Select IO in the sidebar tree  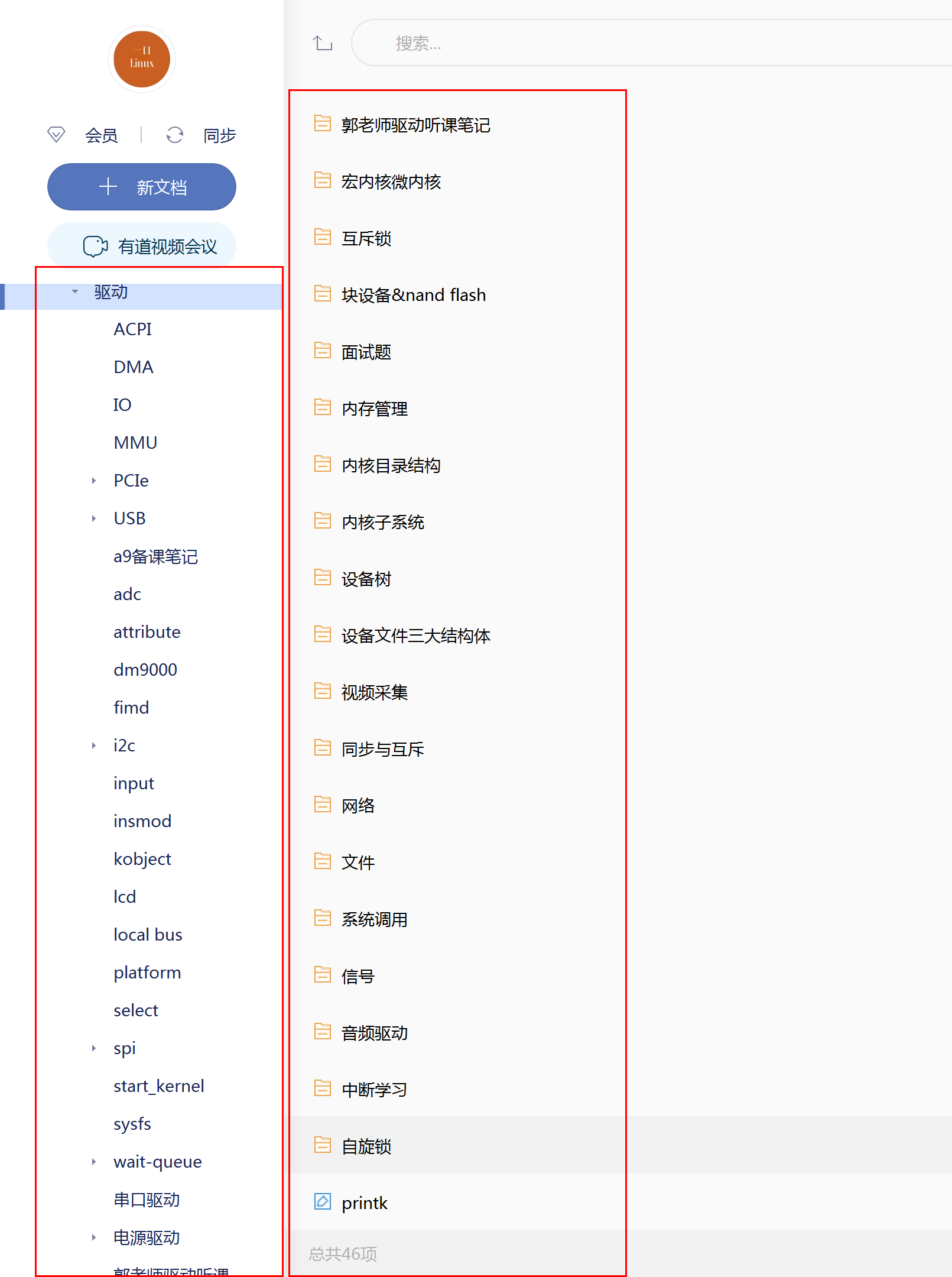point(122,405)
